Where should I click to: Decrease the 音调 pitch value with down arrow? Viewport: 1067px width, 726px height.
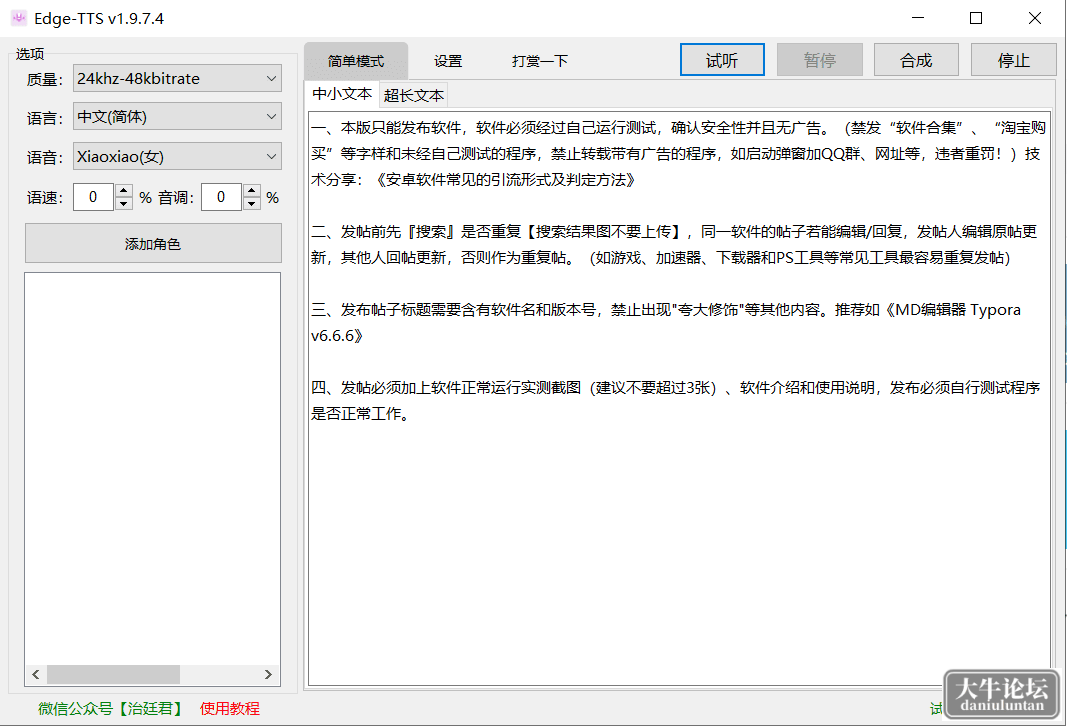coord(252,203)
